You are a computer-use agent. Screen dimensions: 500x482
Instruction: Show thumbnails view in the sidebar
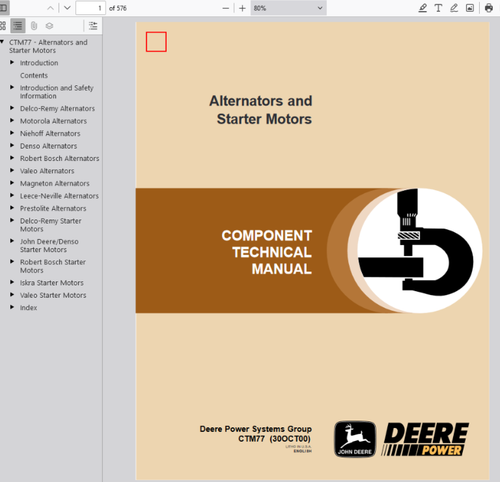[3, 26]
